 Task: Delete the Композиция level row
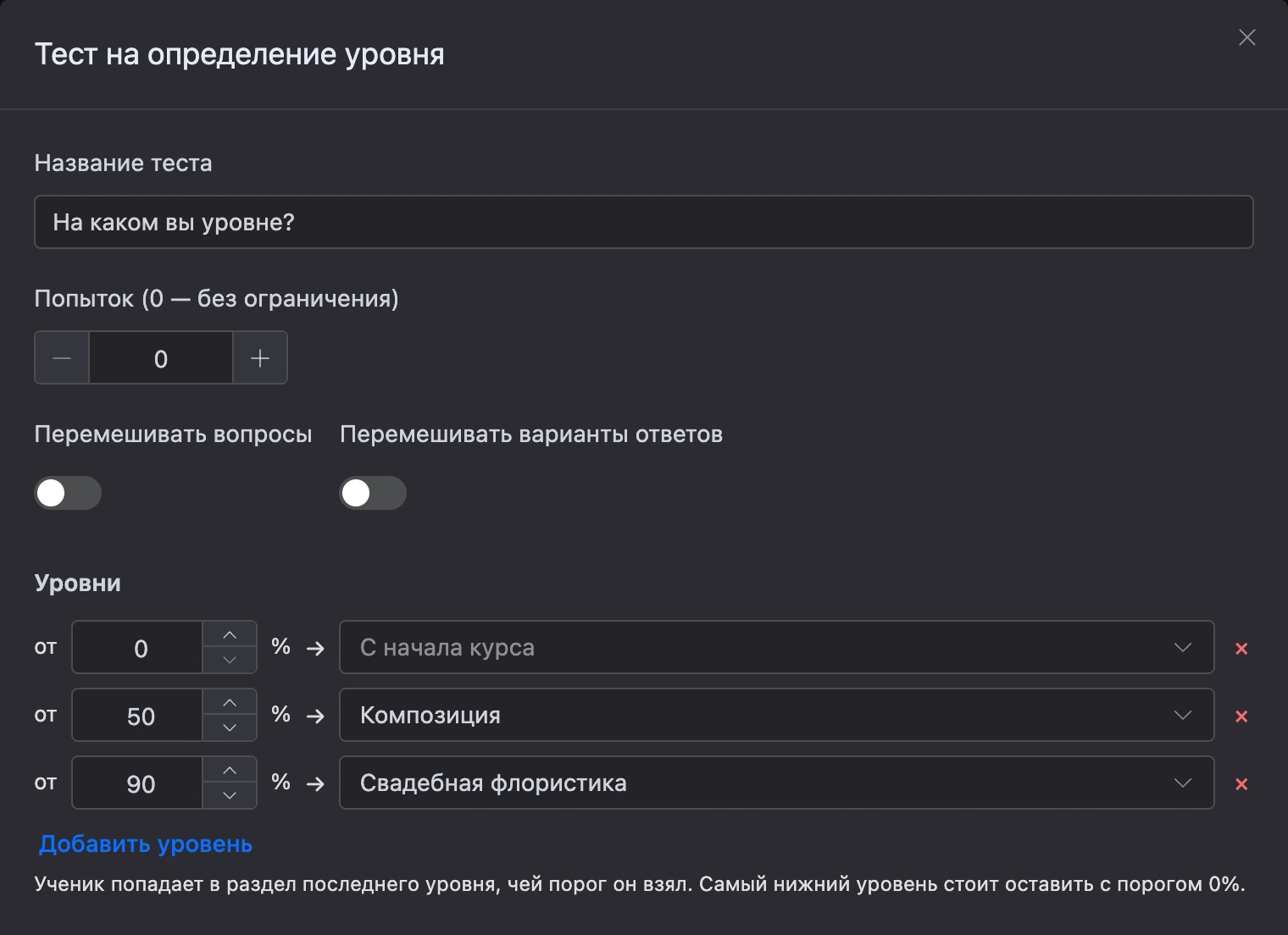[x=1241, y=716]
